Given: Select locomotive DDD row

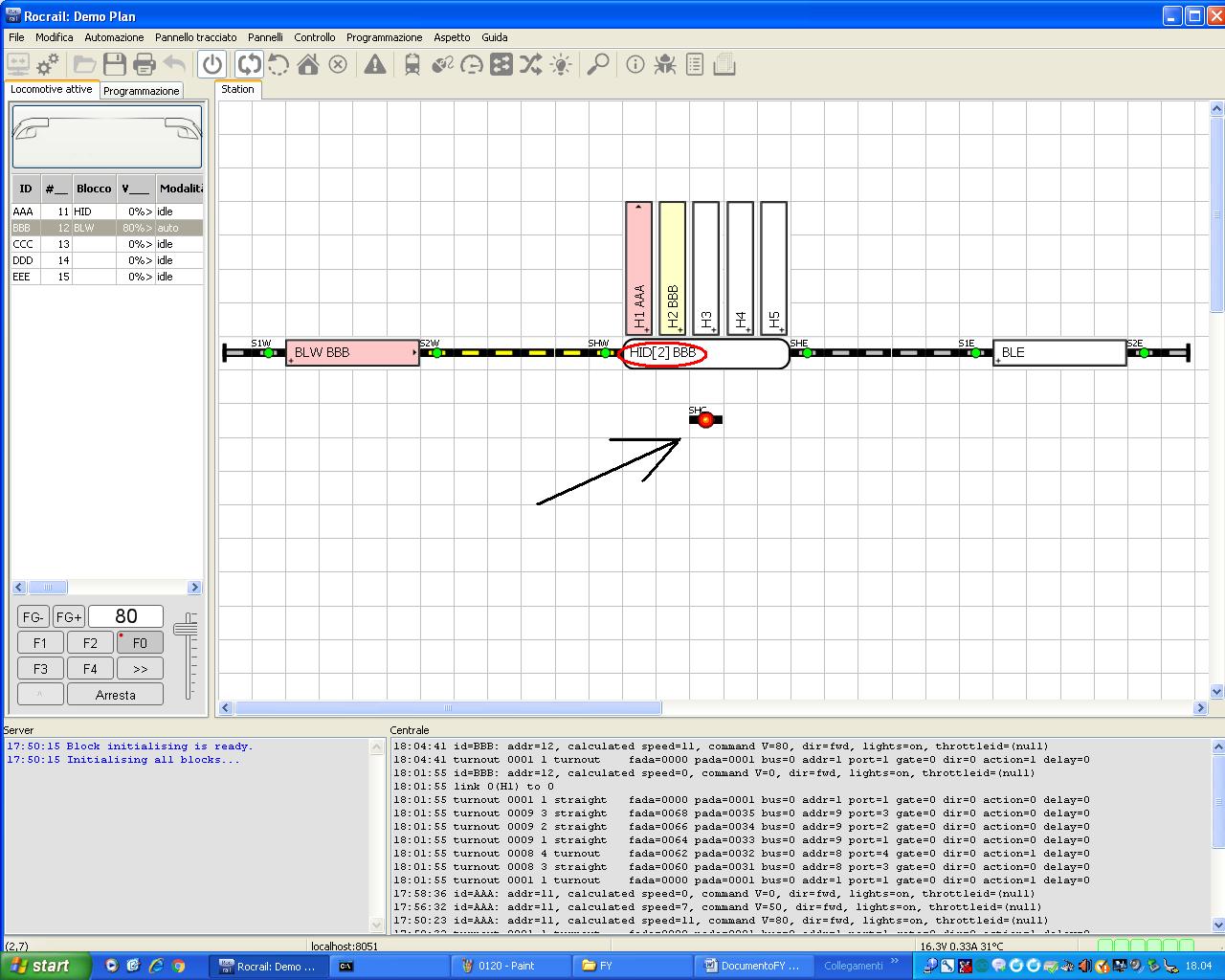Looking at the screenshot, I should pos(107,260).
